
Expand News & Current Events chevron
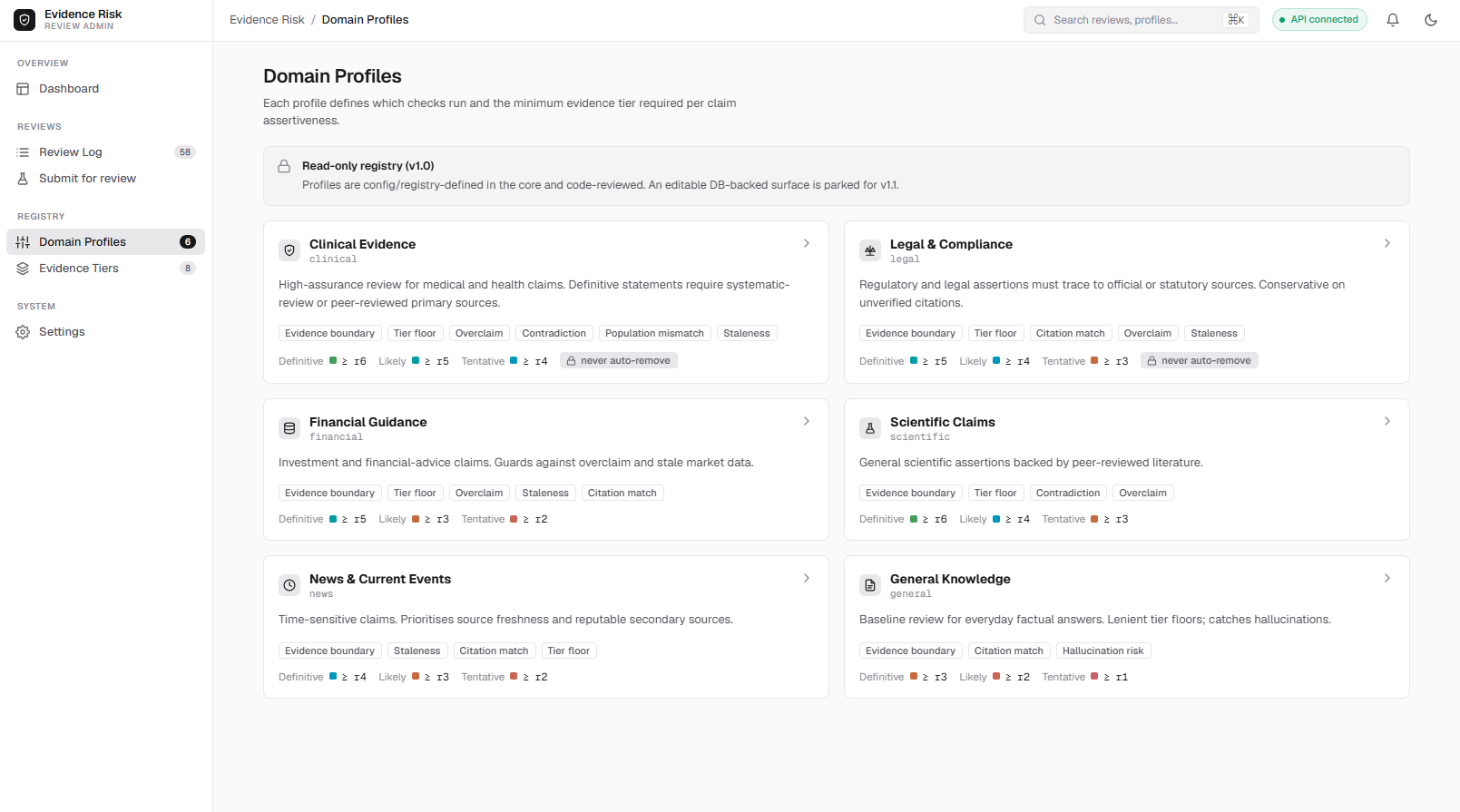point(807,578)
